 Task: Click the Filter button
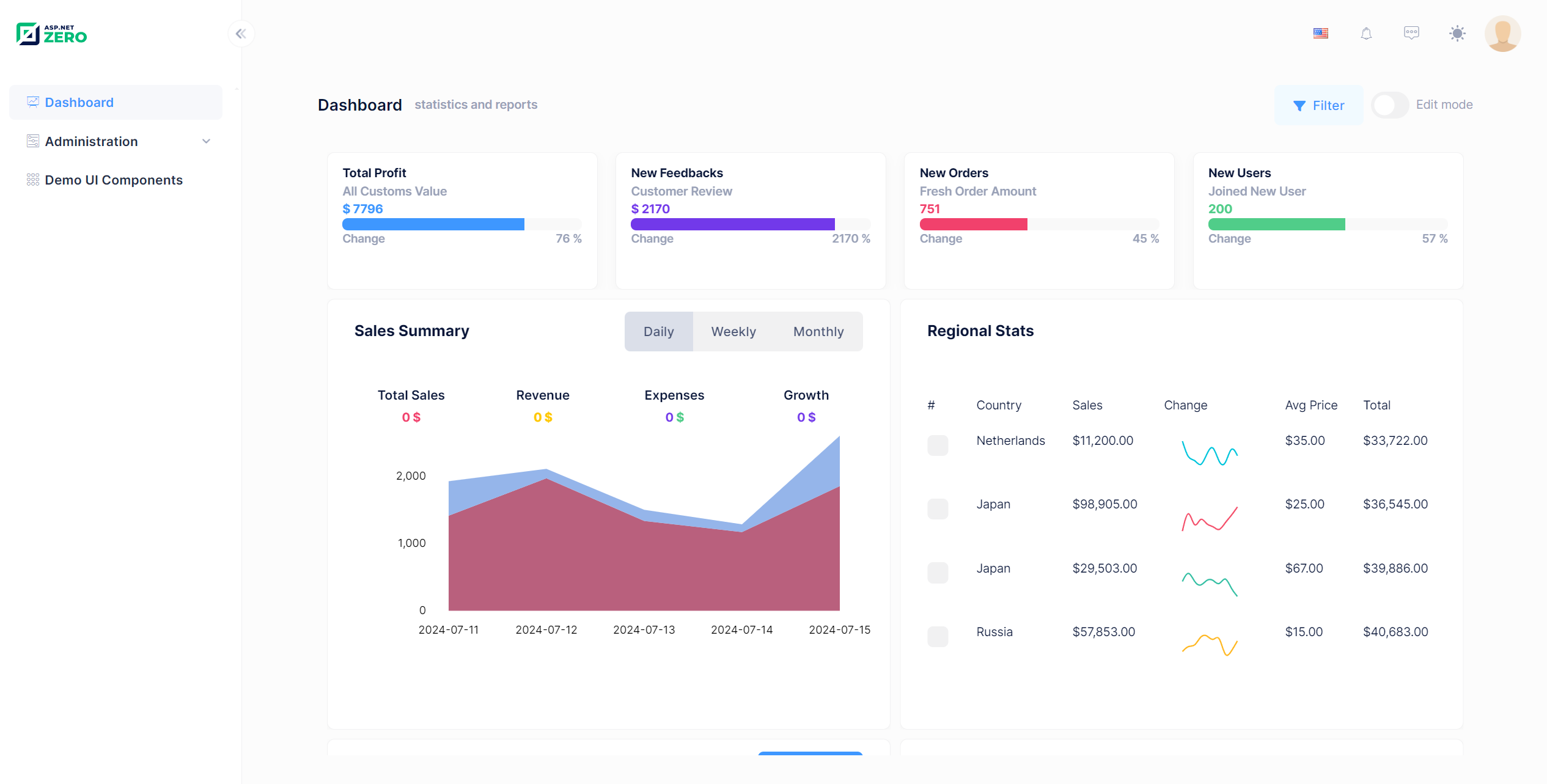[x=1318, y=106]
